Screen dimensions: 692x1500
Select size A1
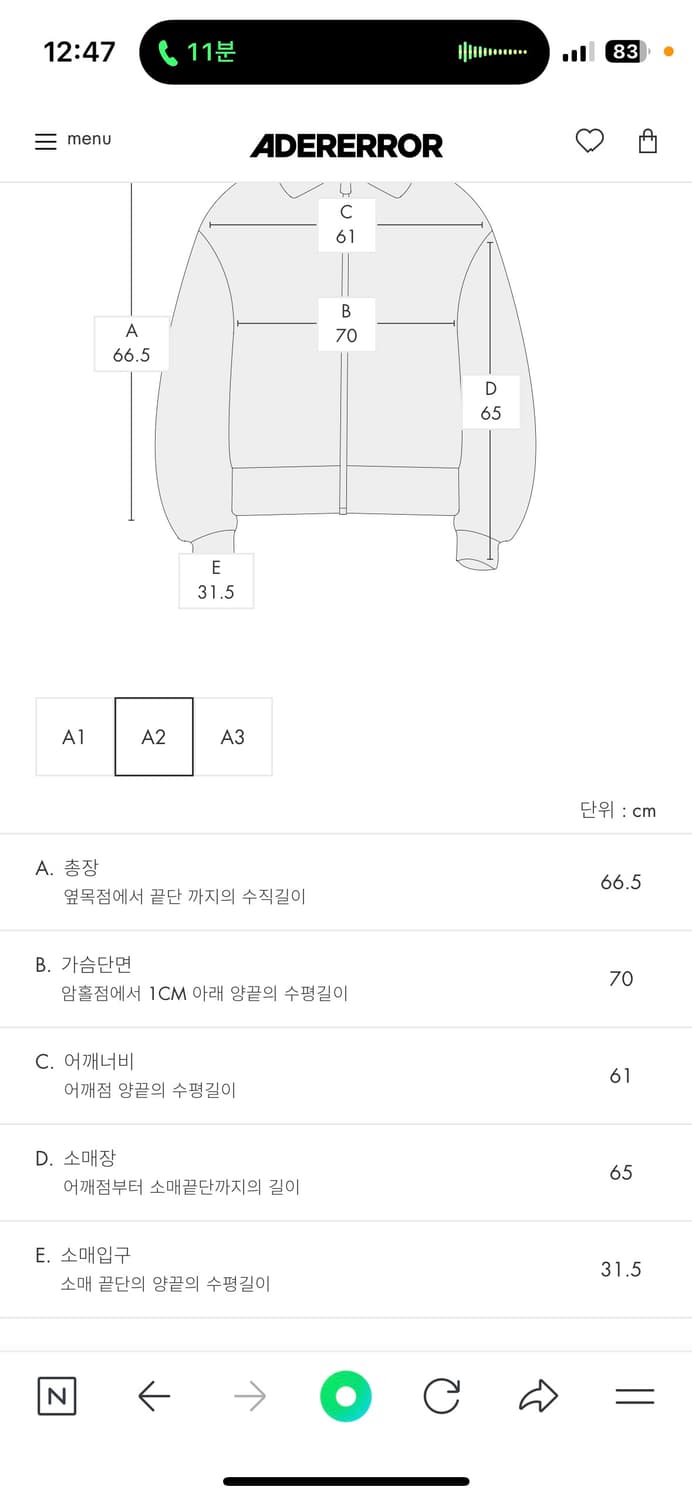(75, 737)
